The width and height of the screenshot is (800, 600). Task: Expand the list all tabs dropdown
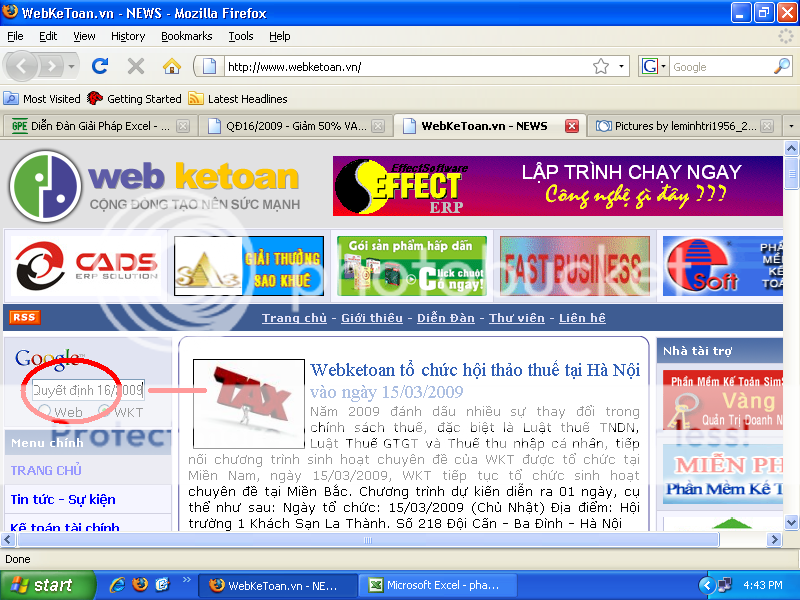[791, 126]
